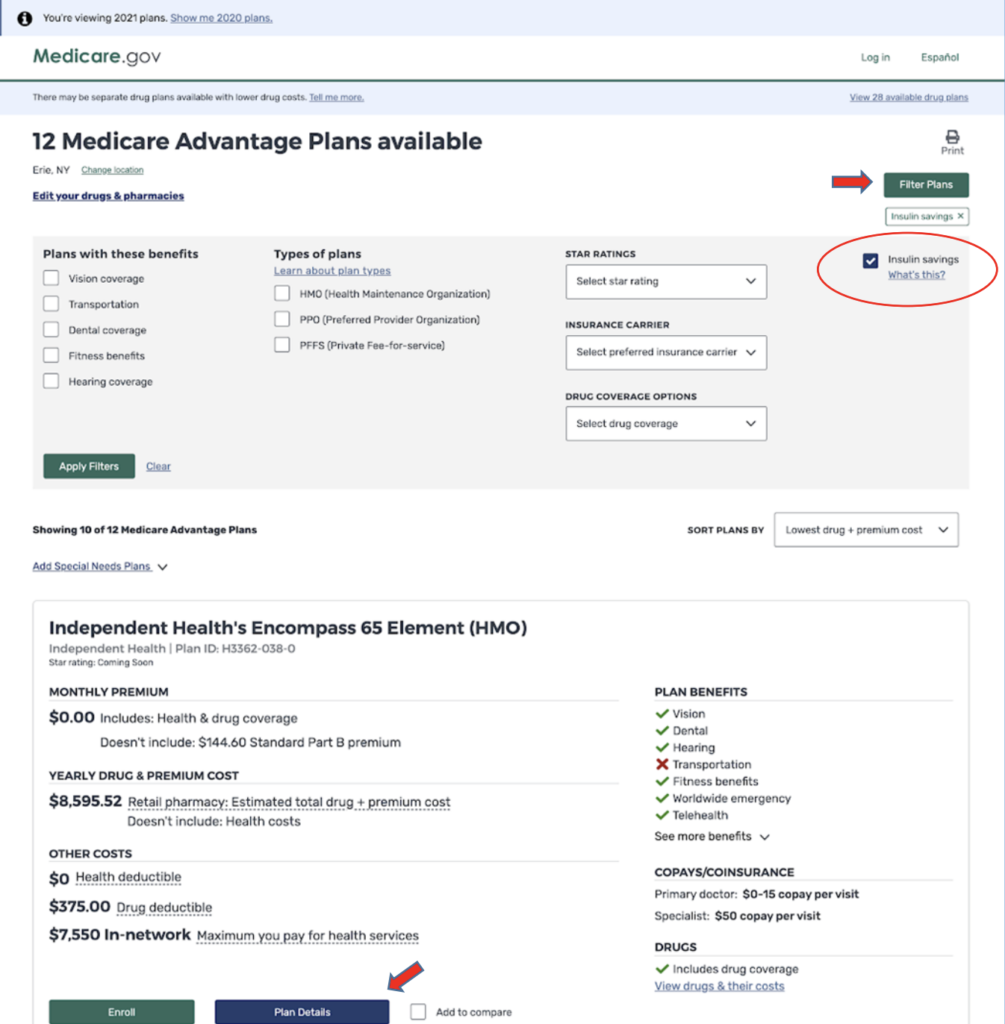Enable the Transportation benefit filter
The width and height of the screenshot is (1005, 1024).
[51, 304]
